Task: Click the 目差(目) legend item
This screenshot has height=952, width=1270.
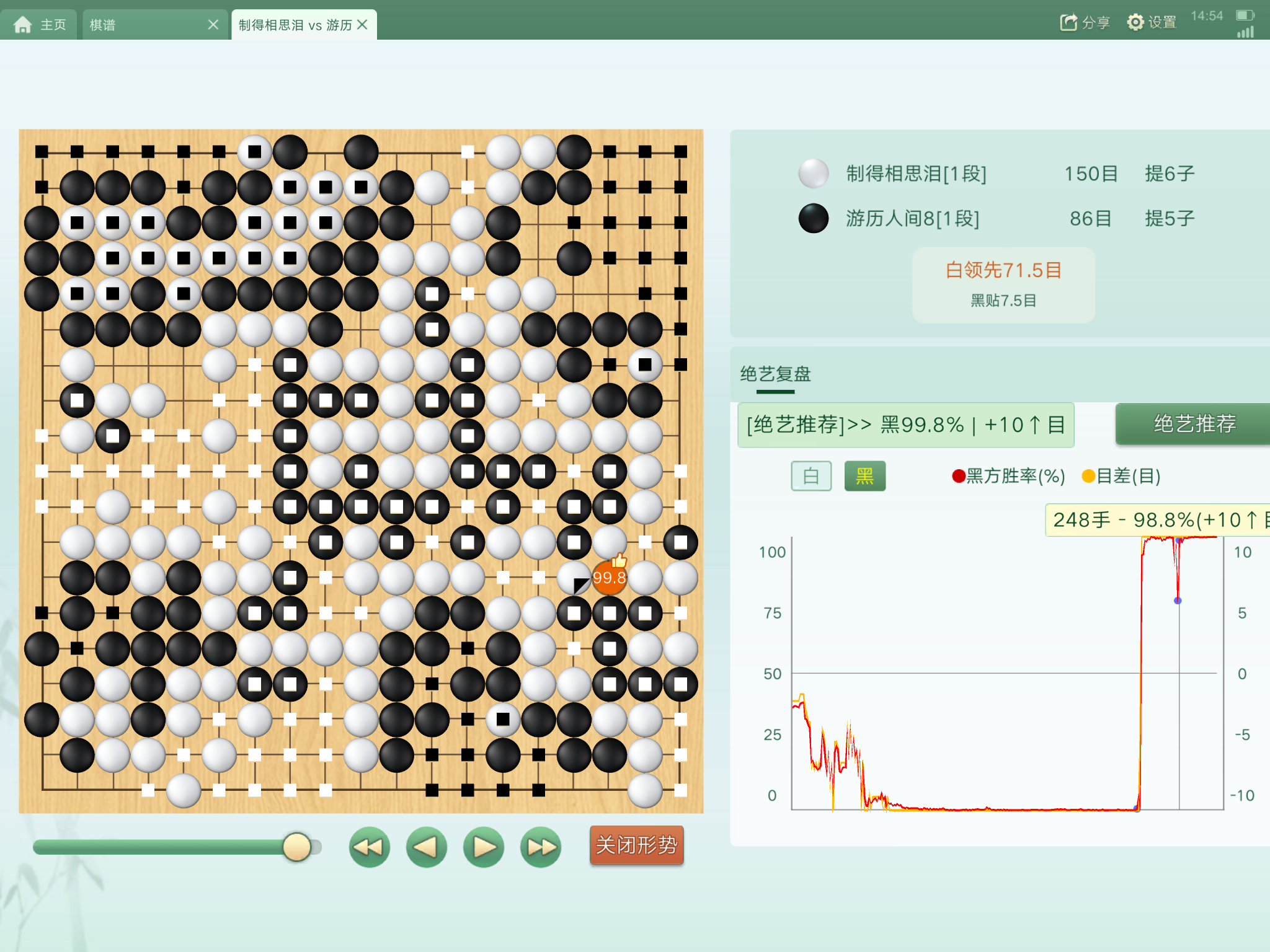Action: tap(1121, 476)
